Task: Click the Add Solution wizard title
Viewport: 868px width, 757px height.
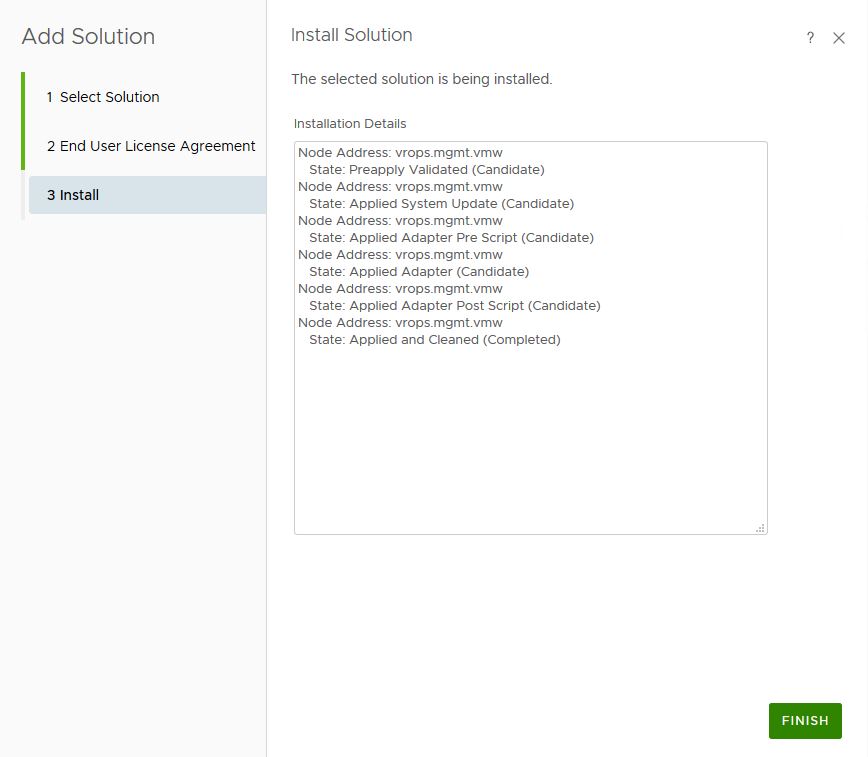Action: tap(88, 37)
